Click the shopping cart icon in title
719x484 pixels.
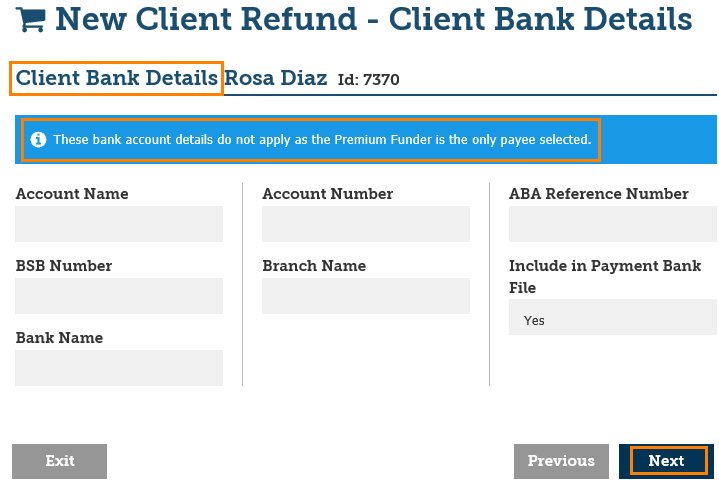[x=31, y=19]
